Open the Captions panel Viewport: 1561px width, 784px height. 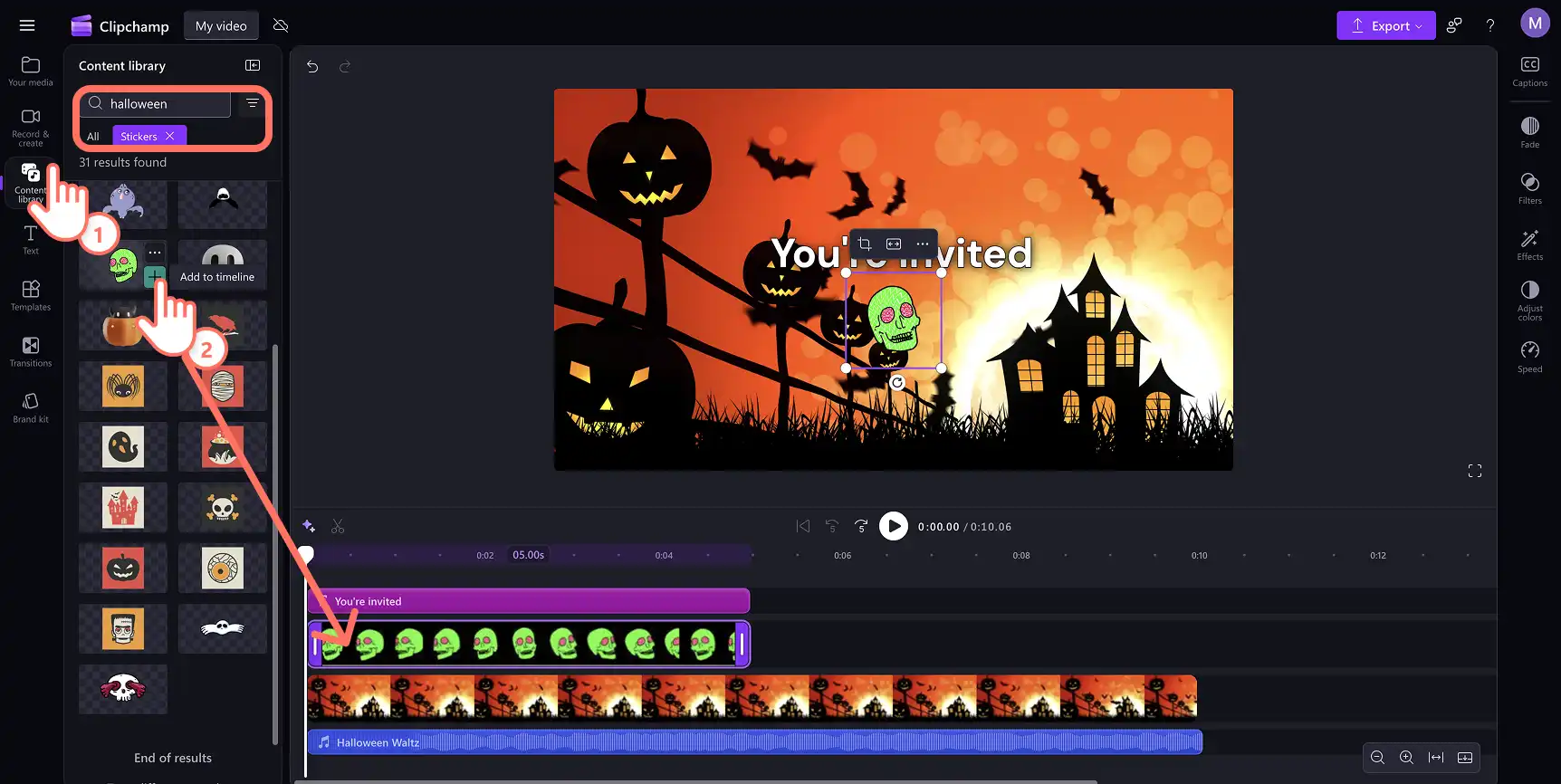pyautogui.click(x=1529, y=72)
